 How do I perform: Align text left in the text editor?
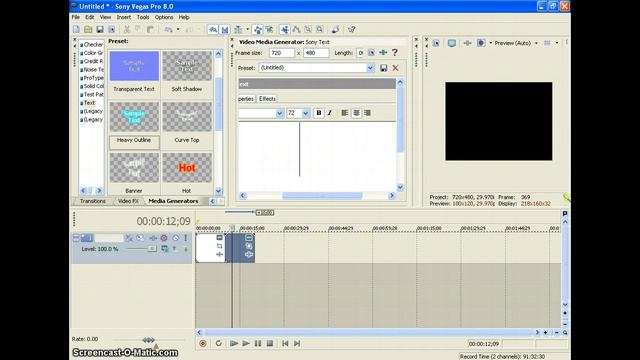point(344,113)
